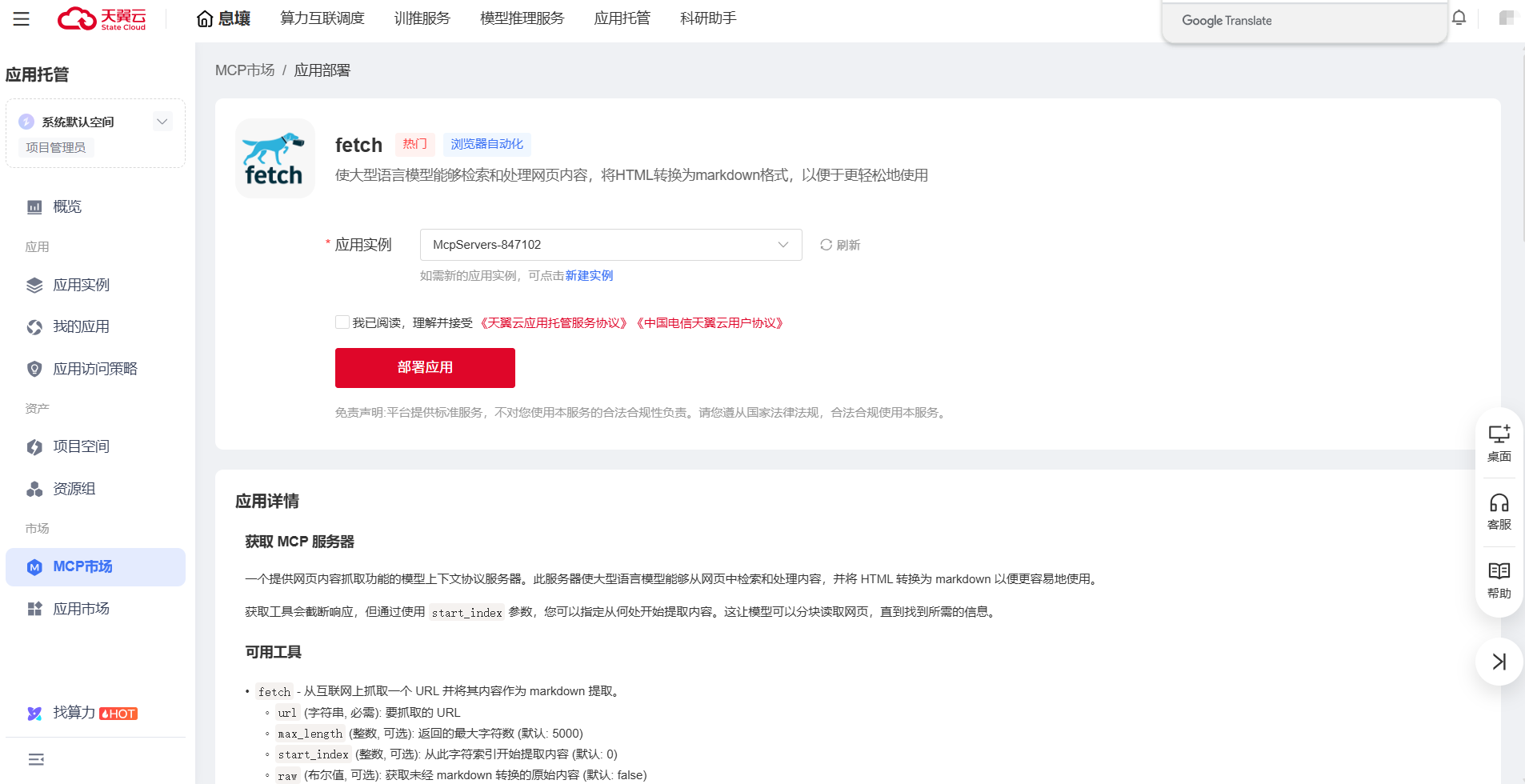Viewport: 1525px width, 784px height.
Task: Open 《中国电信天翼云用户协议》 link
Action: 710,323
